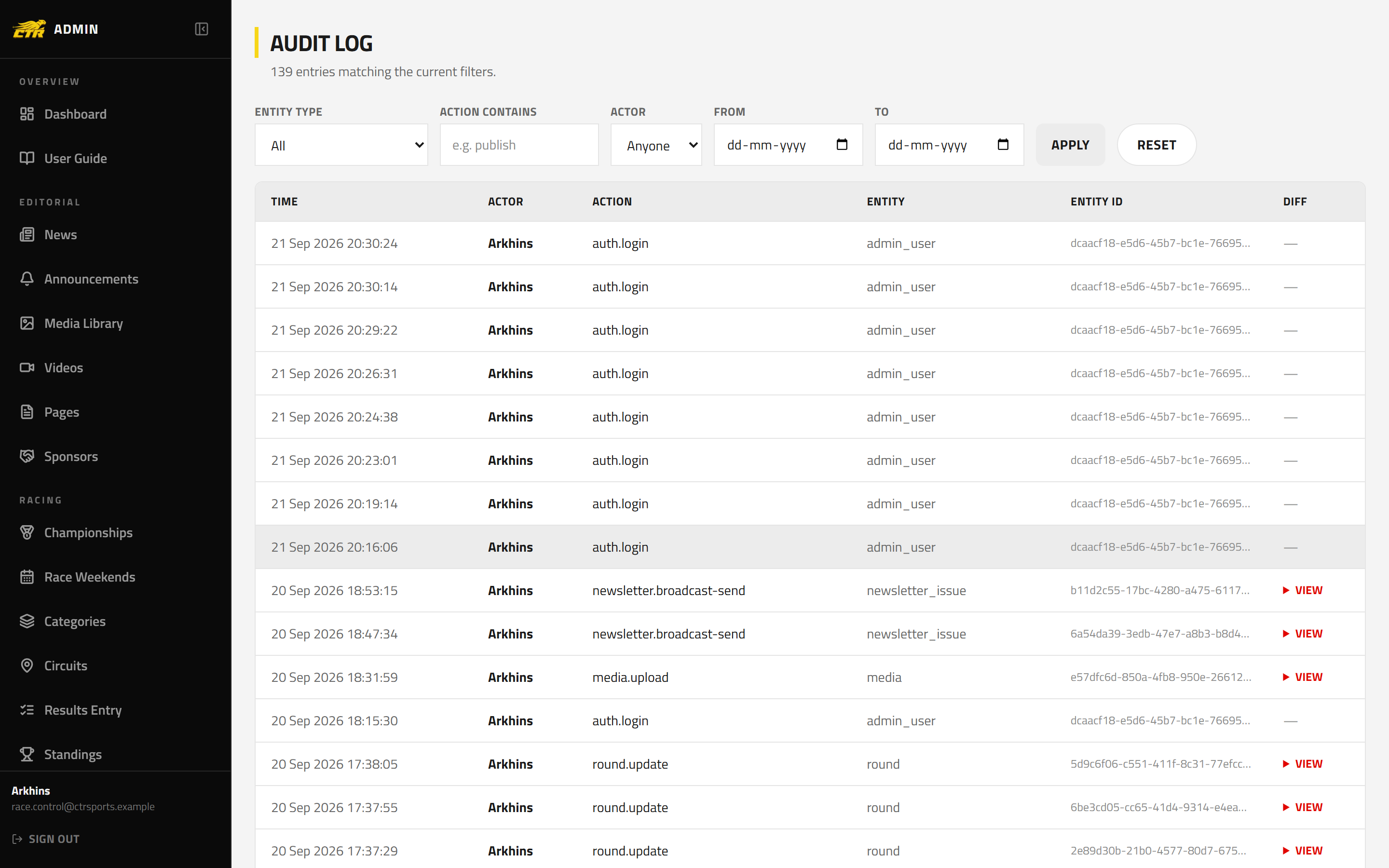Click the sign out arrow icon
Viewport: 1389px width, 868px height.
click(17, 839)
